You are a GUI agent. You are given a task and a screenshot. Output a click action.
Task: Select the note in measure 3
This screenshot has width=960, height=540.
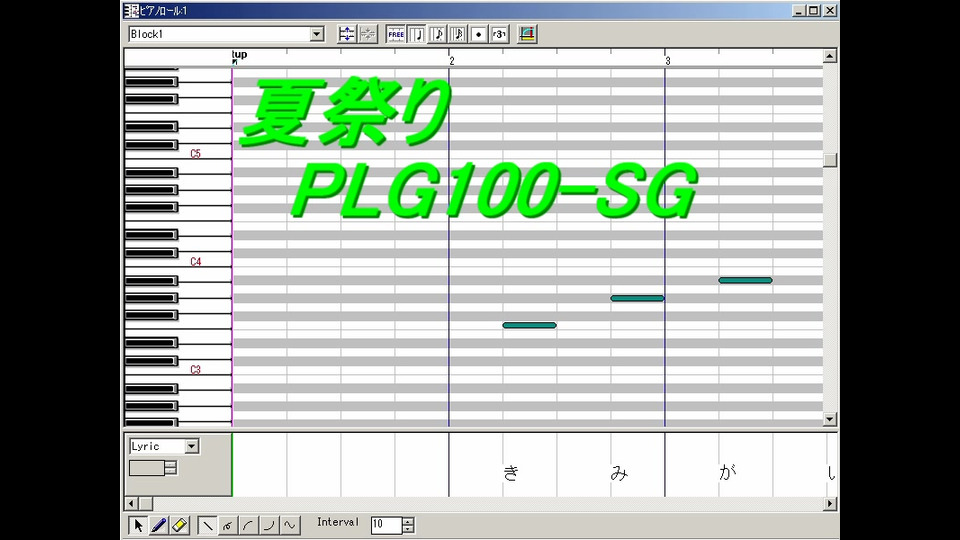[x=745, y=280]
